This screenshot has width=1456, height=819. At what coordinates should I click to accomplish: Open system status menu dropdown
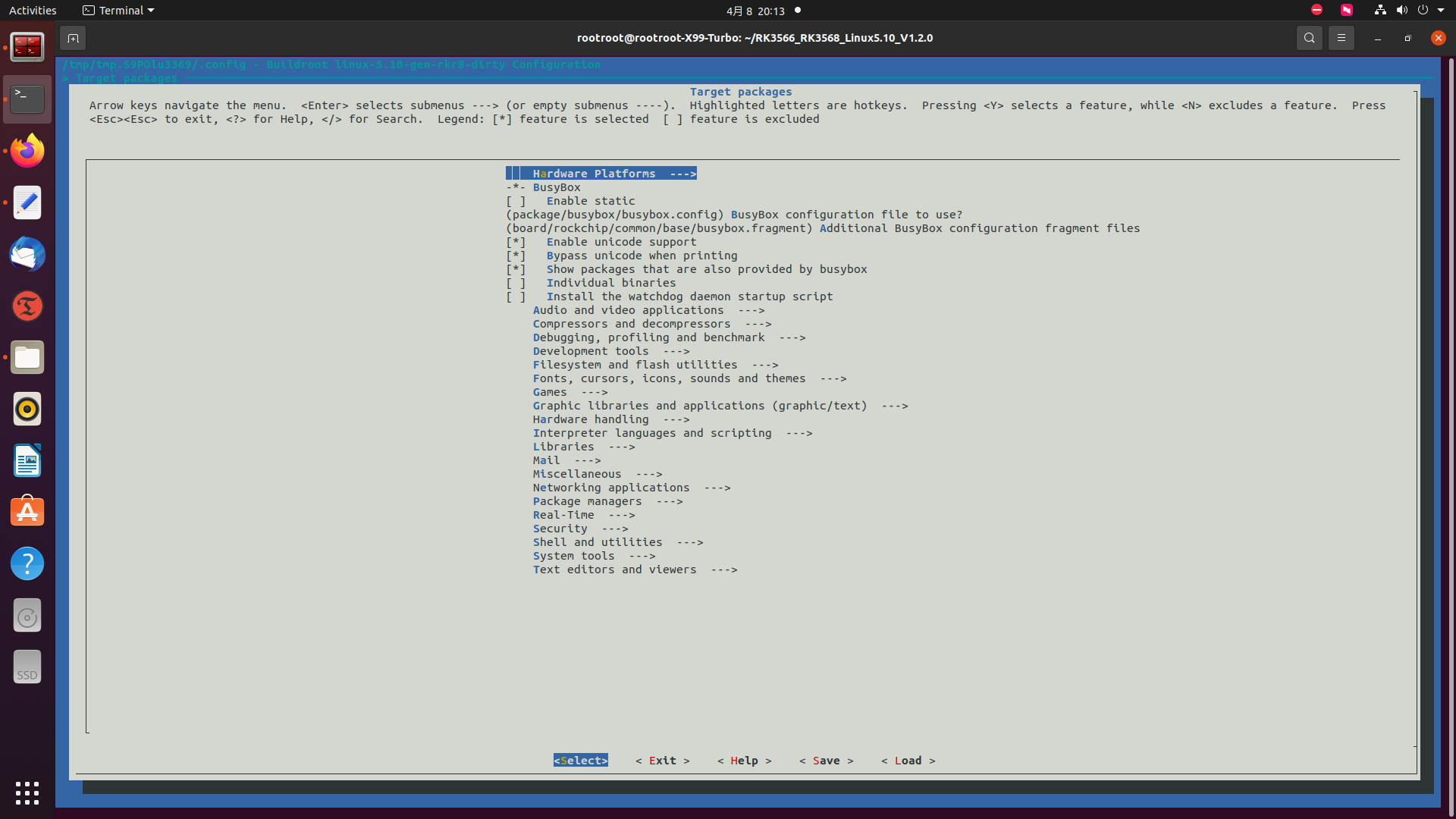click(x=1440, y=11)
